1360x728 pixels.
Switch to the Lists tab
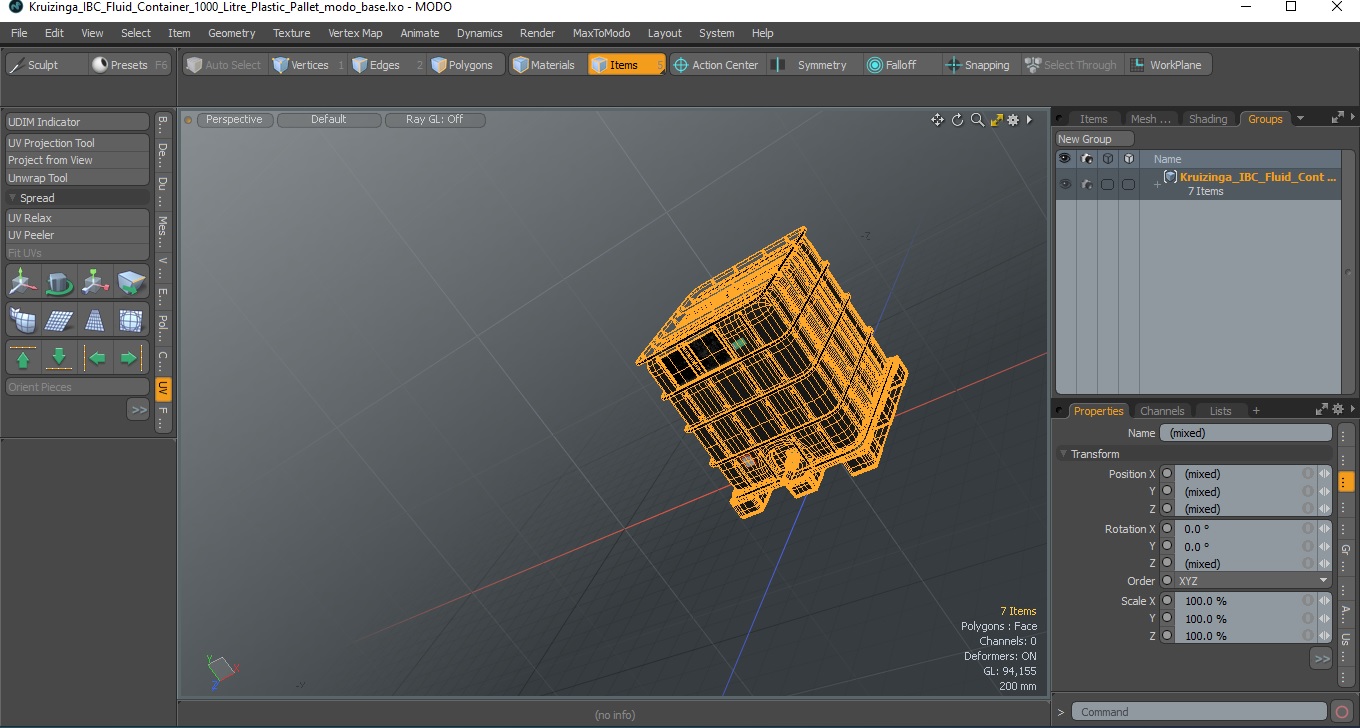[1220, 411]
